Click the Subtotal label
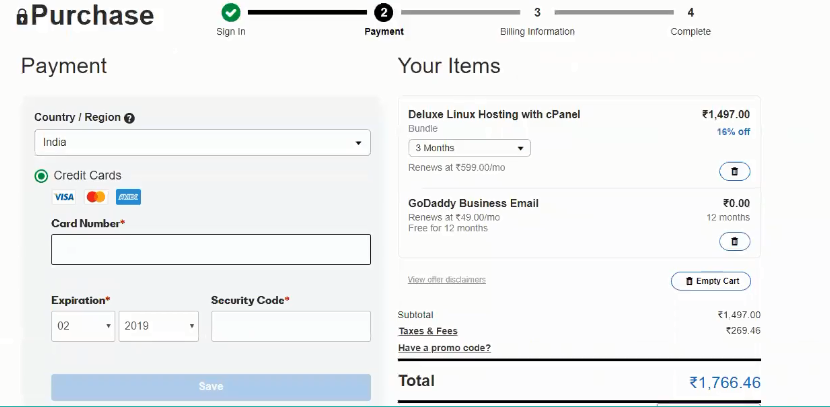Image resolution: width=830 pixels, height=407 pixels. coord(416,315)
